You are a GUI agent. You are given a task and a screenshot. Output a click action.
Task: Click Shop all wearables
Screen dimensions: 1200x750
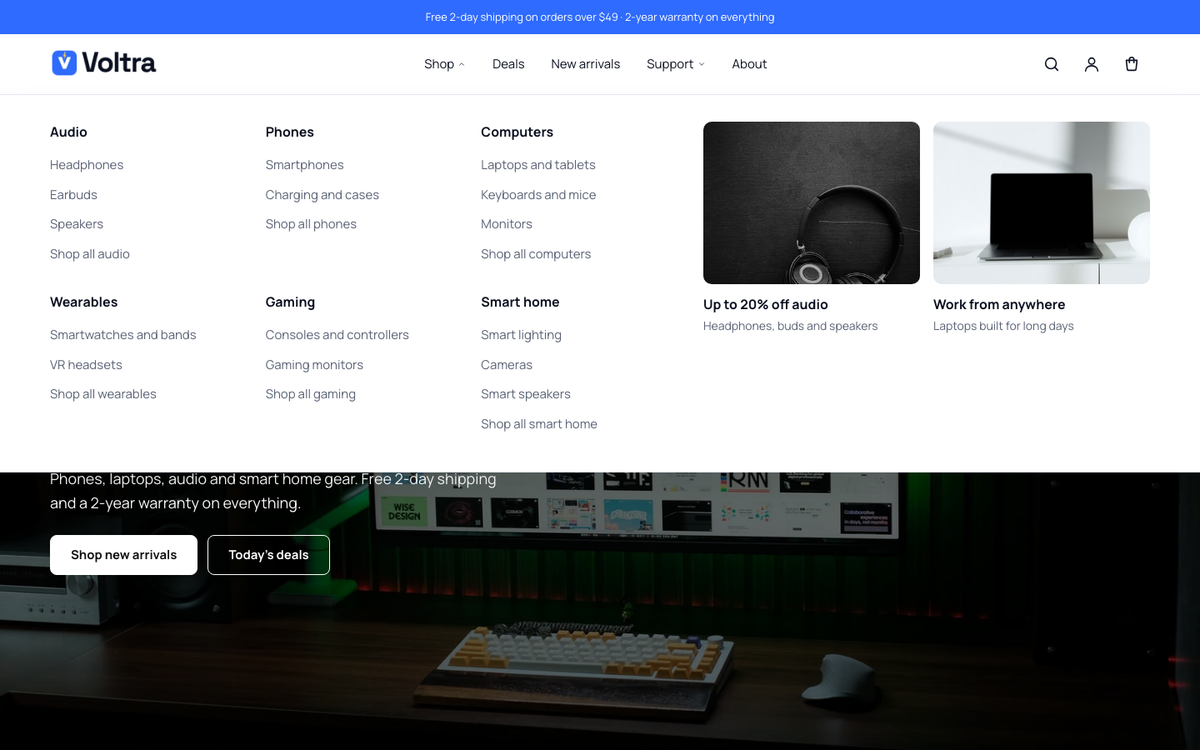103,394
